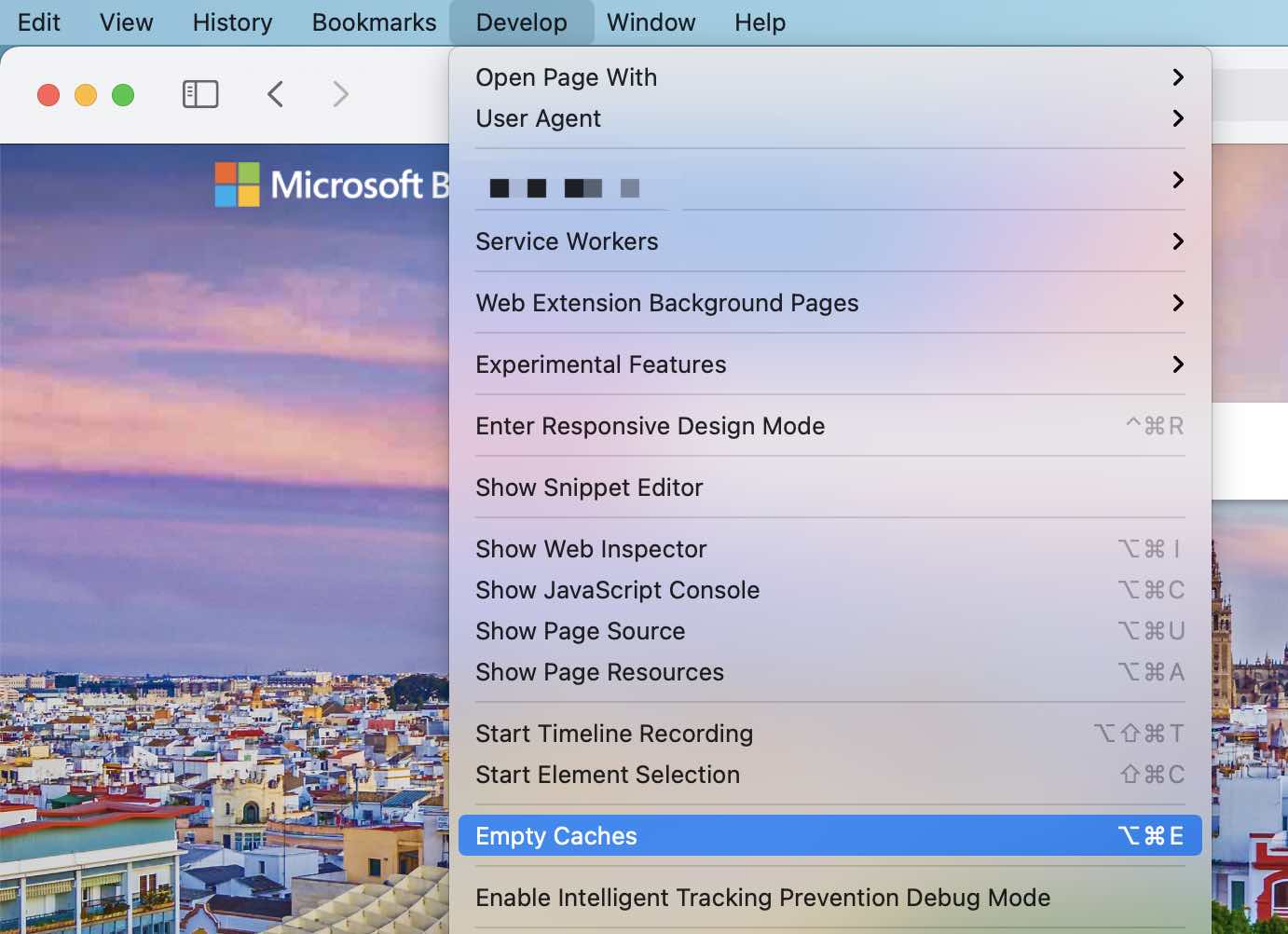Open the Bookmarks menu in menu bar
1288x934 pixels.
(374, 22)
